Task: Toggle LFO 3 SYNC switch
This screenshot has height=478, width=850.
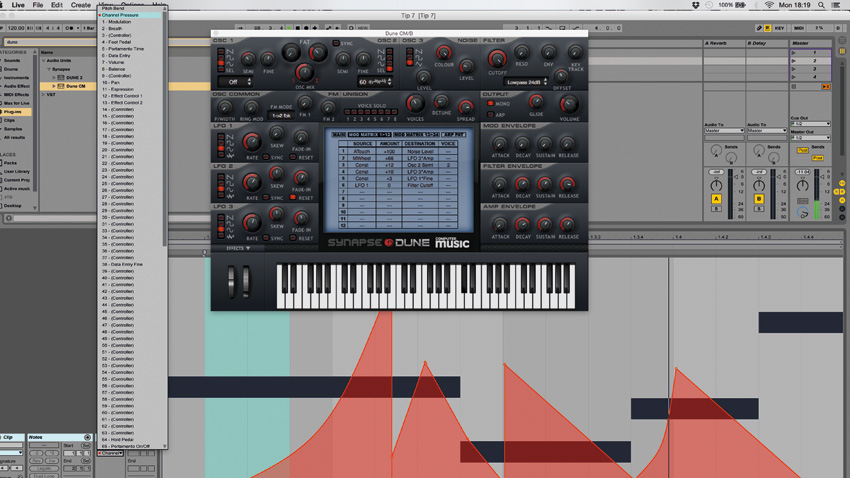Action: point(266,238)
